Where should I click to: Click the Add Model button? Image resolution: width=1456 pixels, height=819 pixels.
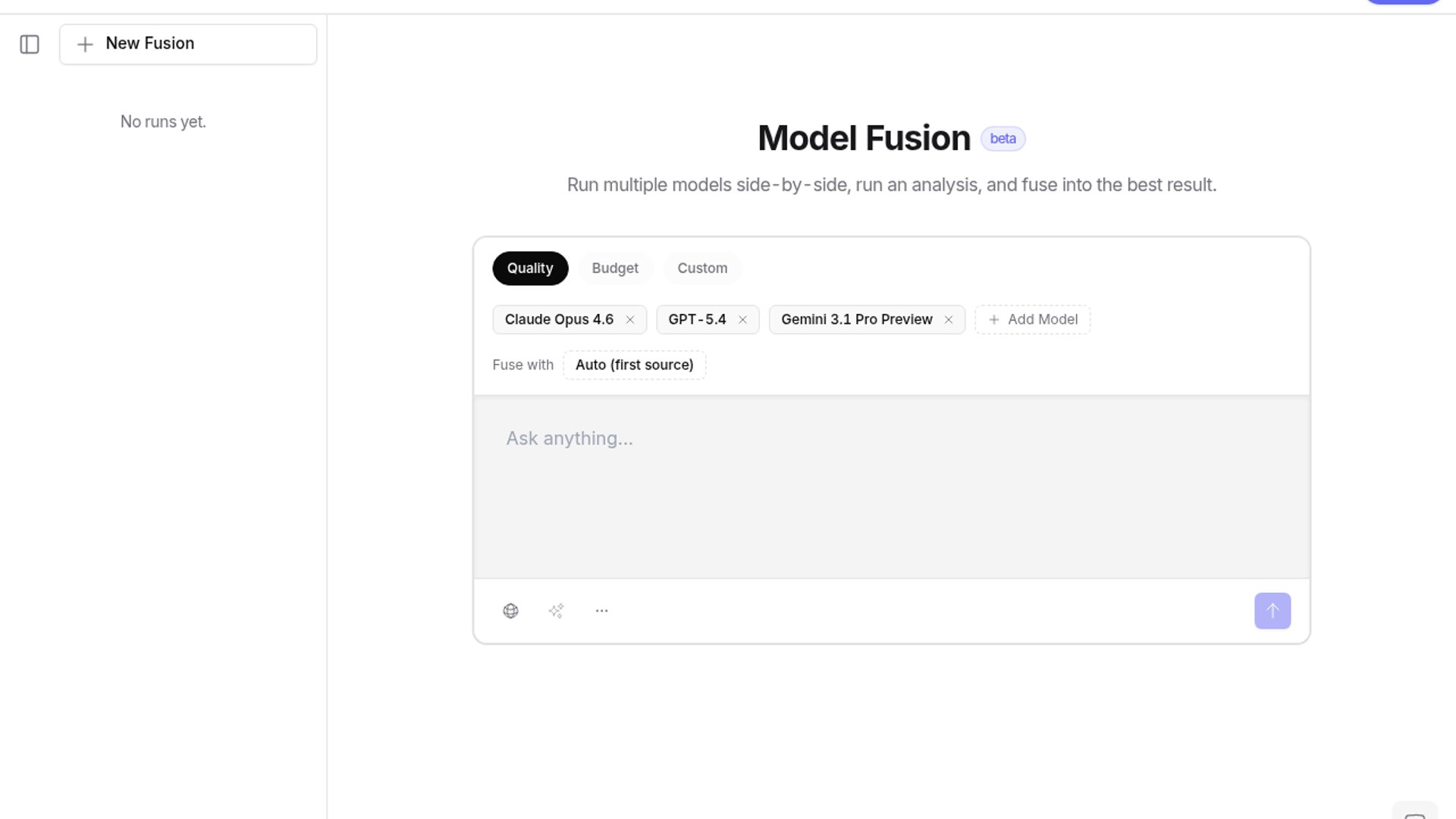pos(1033,320)
